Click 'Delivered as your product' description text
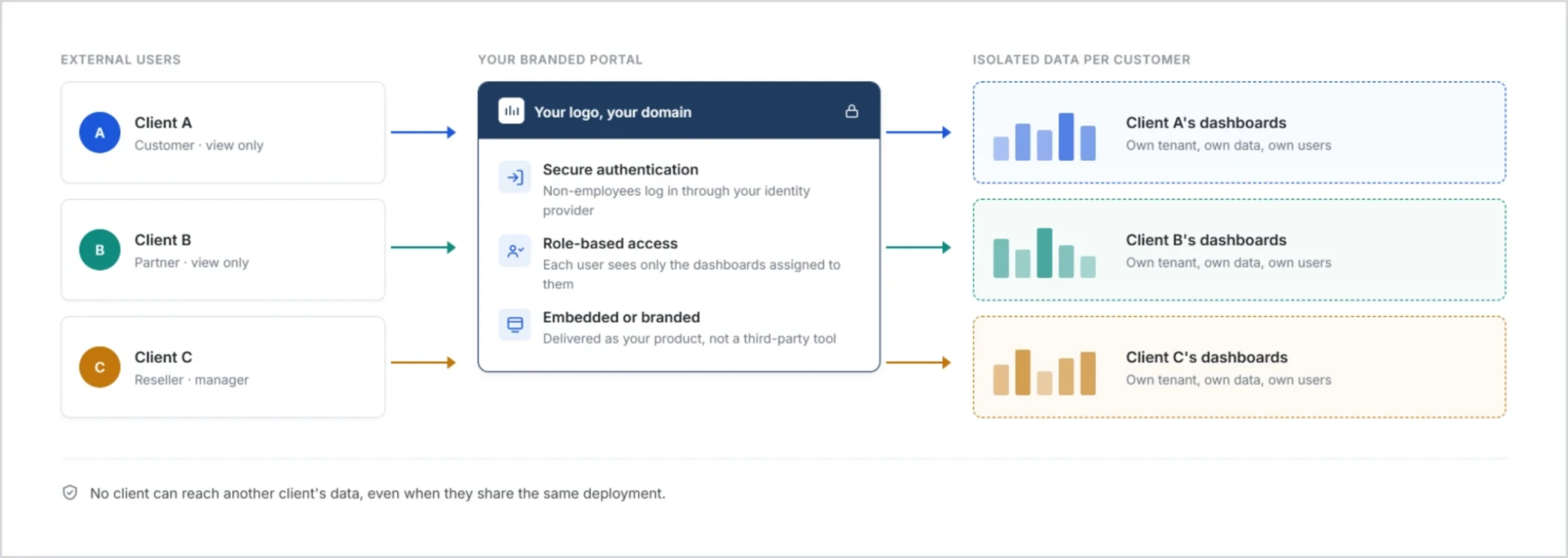 click(x=690, y=339)
